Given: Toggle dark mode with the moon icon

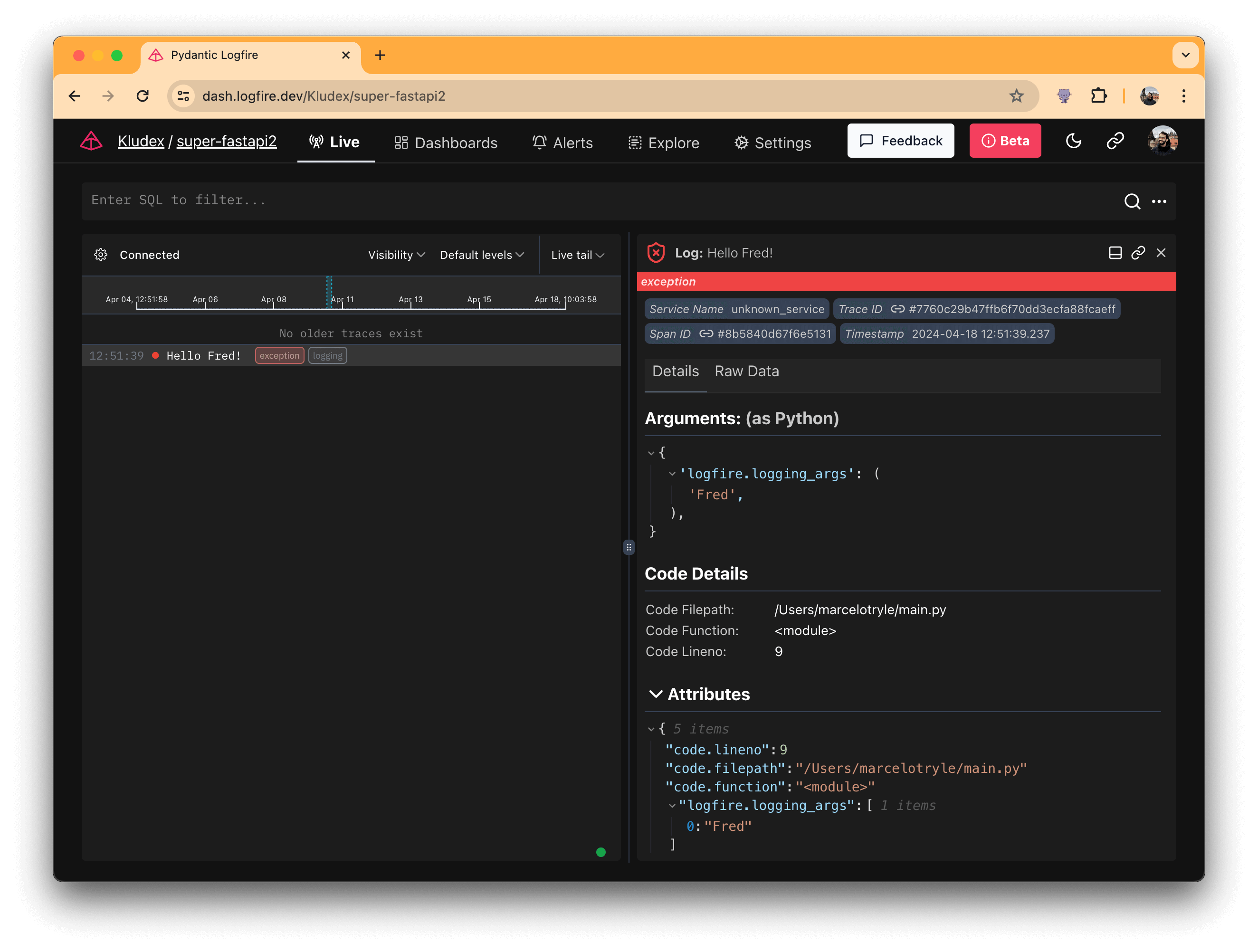Looking at the screenshot, I should click(1073, 141).
